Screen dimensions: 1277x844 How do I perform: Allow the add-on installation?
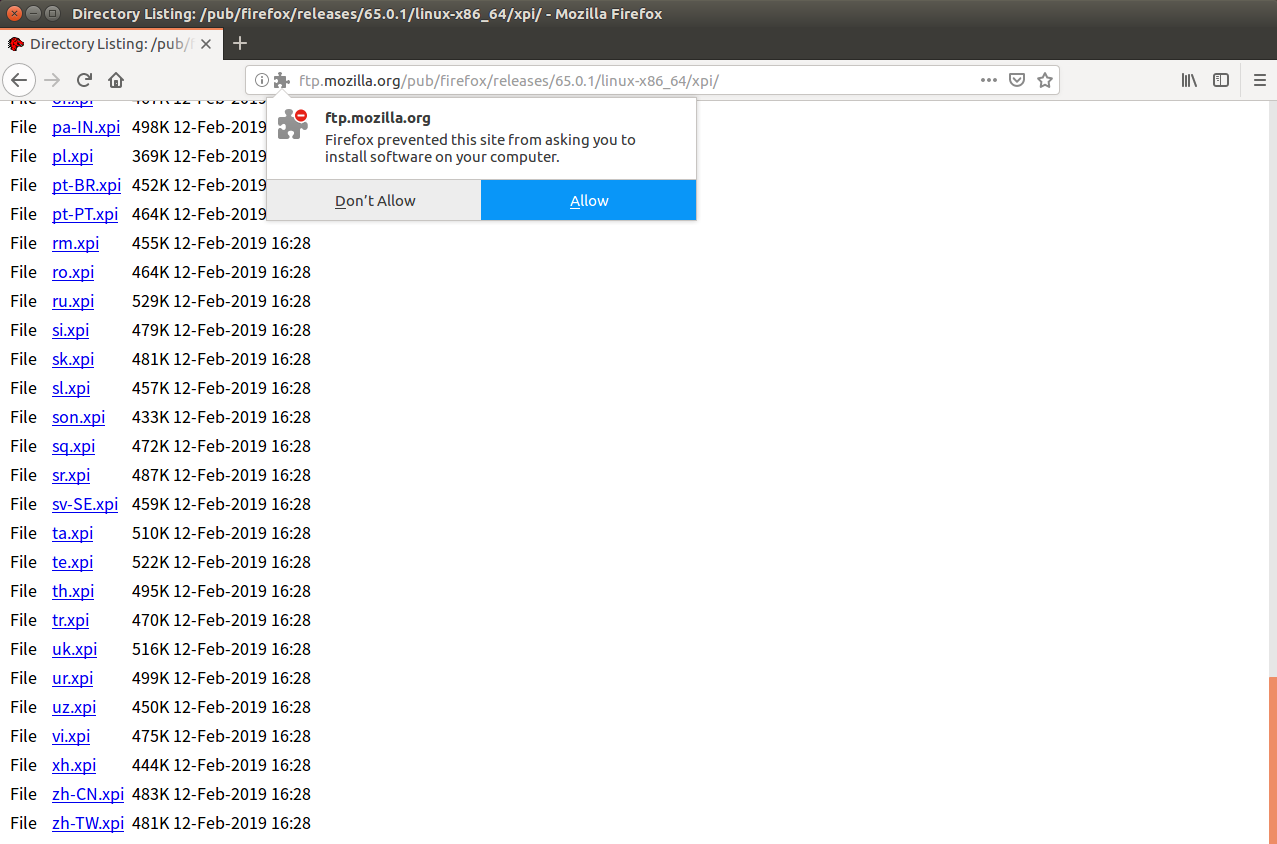(589, 201)
